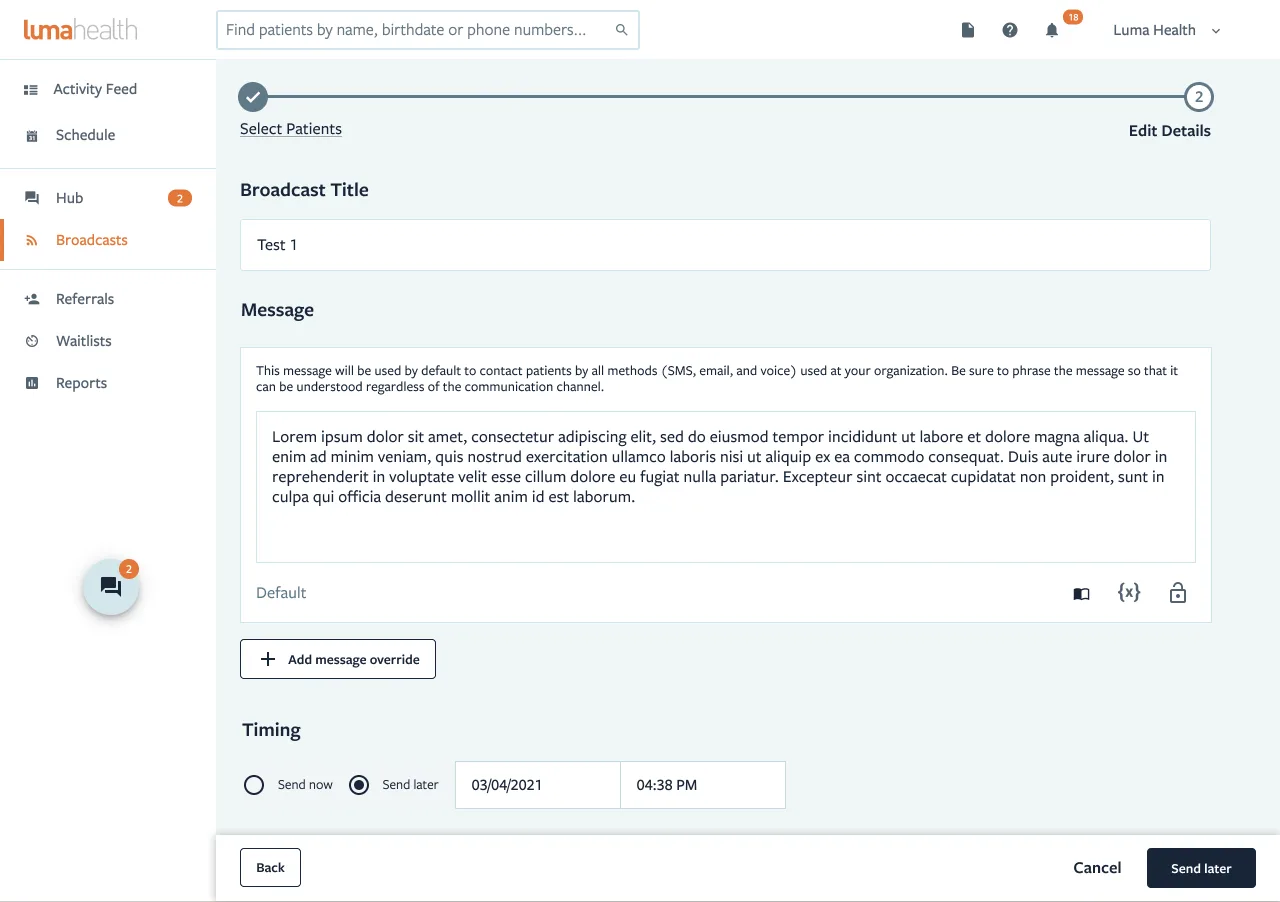
Task: Open Waitlists page
Action: tap(84, 341)
